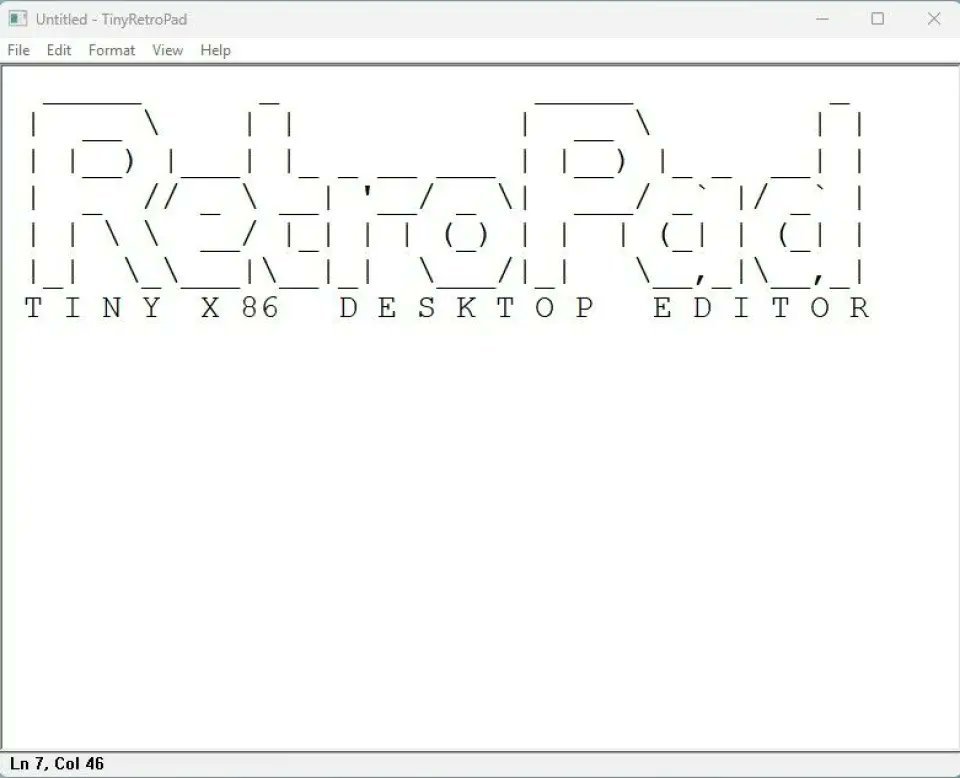
Task: Click the 'Ln 7, Col 46' status bar entry
Action: pos(57,764)
